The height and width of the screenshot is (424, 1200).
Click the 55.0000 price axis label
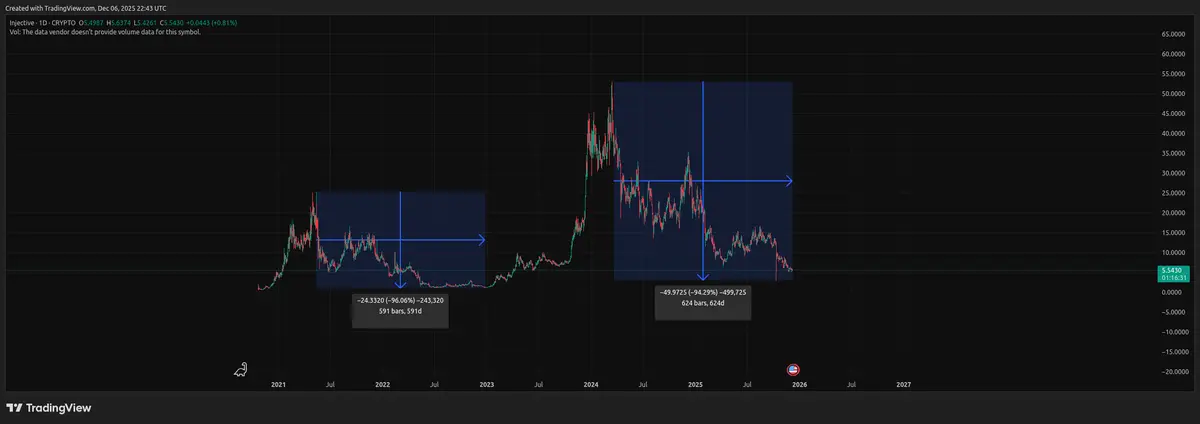pyautogui.click(x=1174, y=74)
